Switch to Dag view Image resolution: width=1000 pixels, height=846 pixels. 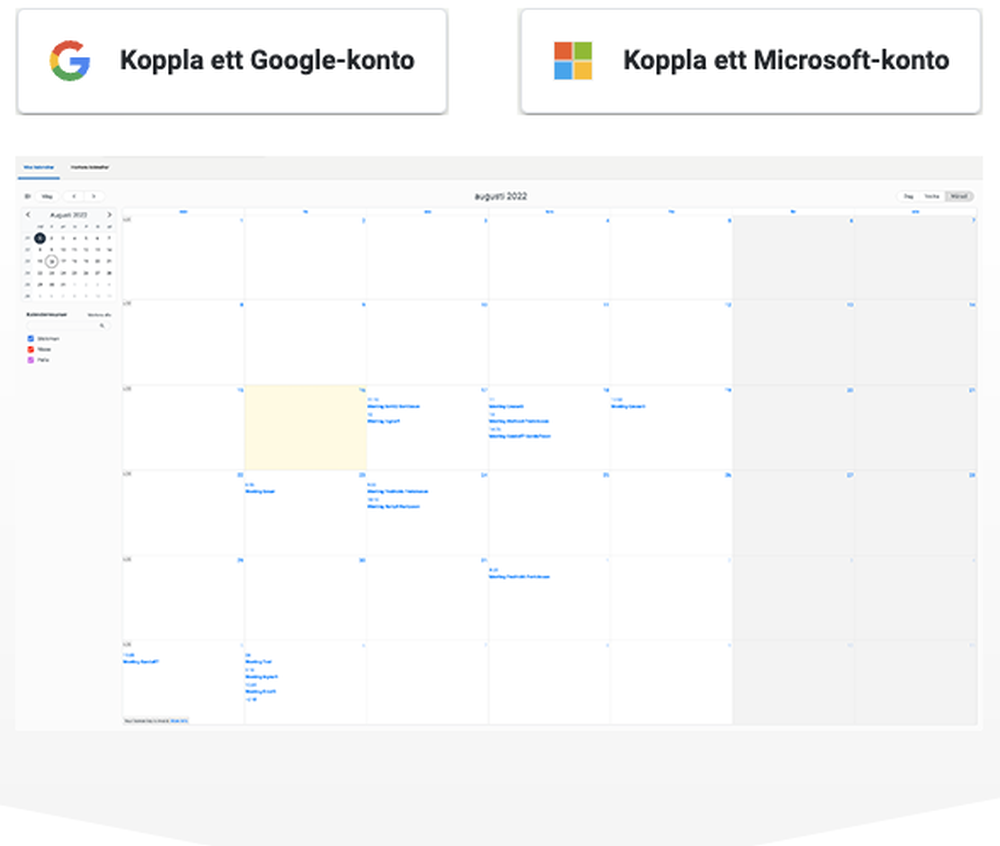click(x=908, y=196)
